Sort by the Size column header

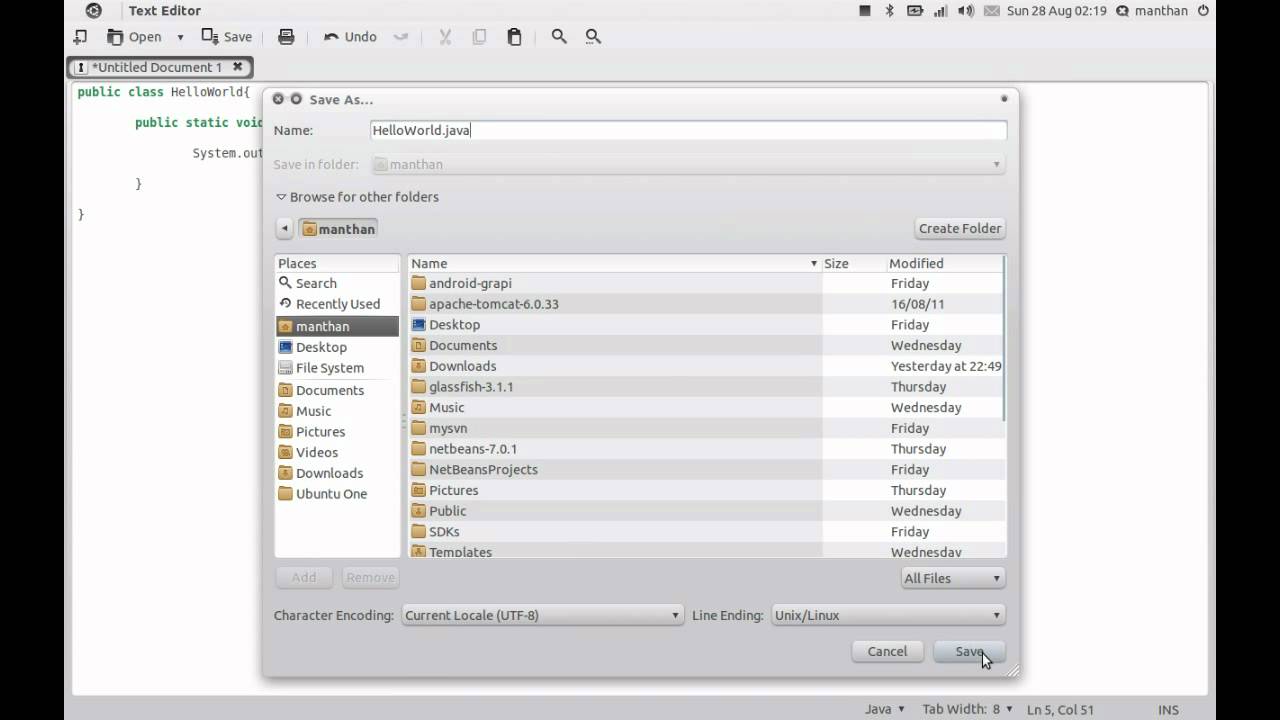point(854,263)
